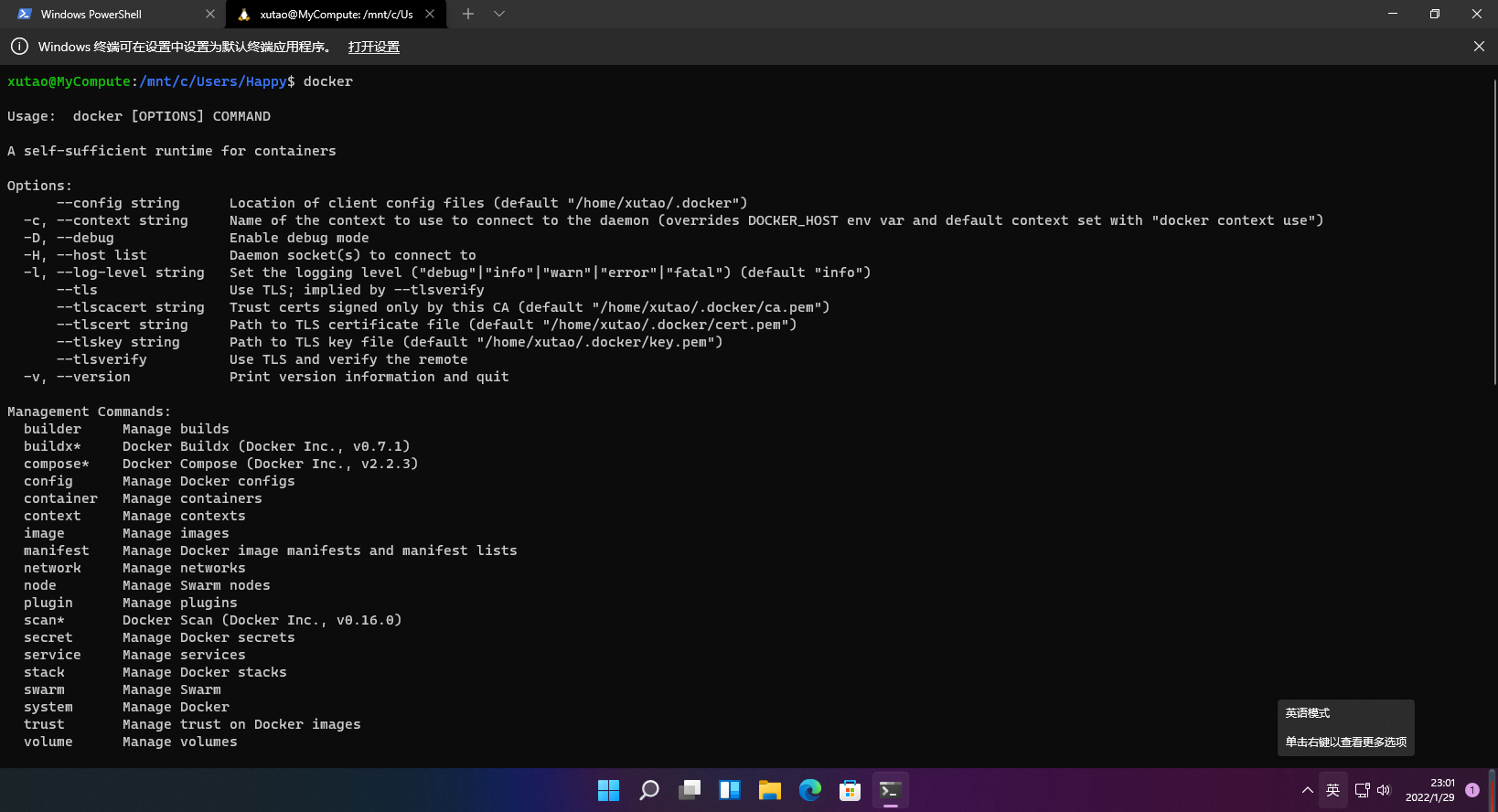
Task: Close the Windows PowerShell tab
Action: [210, 14]
